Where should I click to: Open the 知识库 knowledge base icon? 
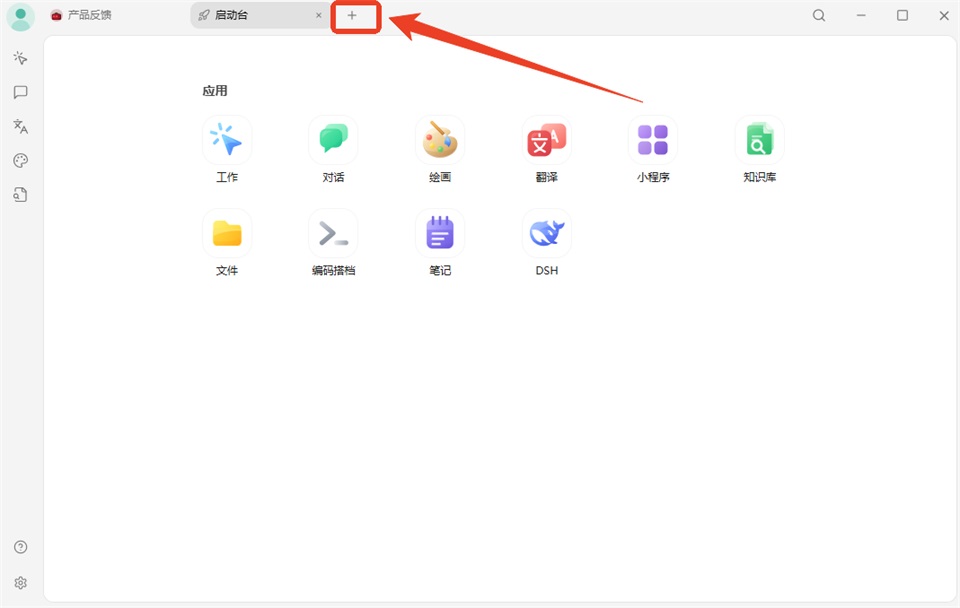(759, 140)
